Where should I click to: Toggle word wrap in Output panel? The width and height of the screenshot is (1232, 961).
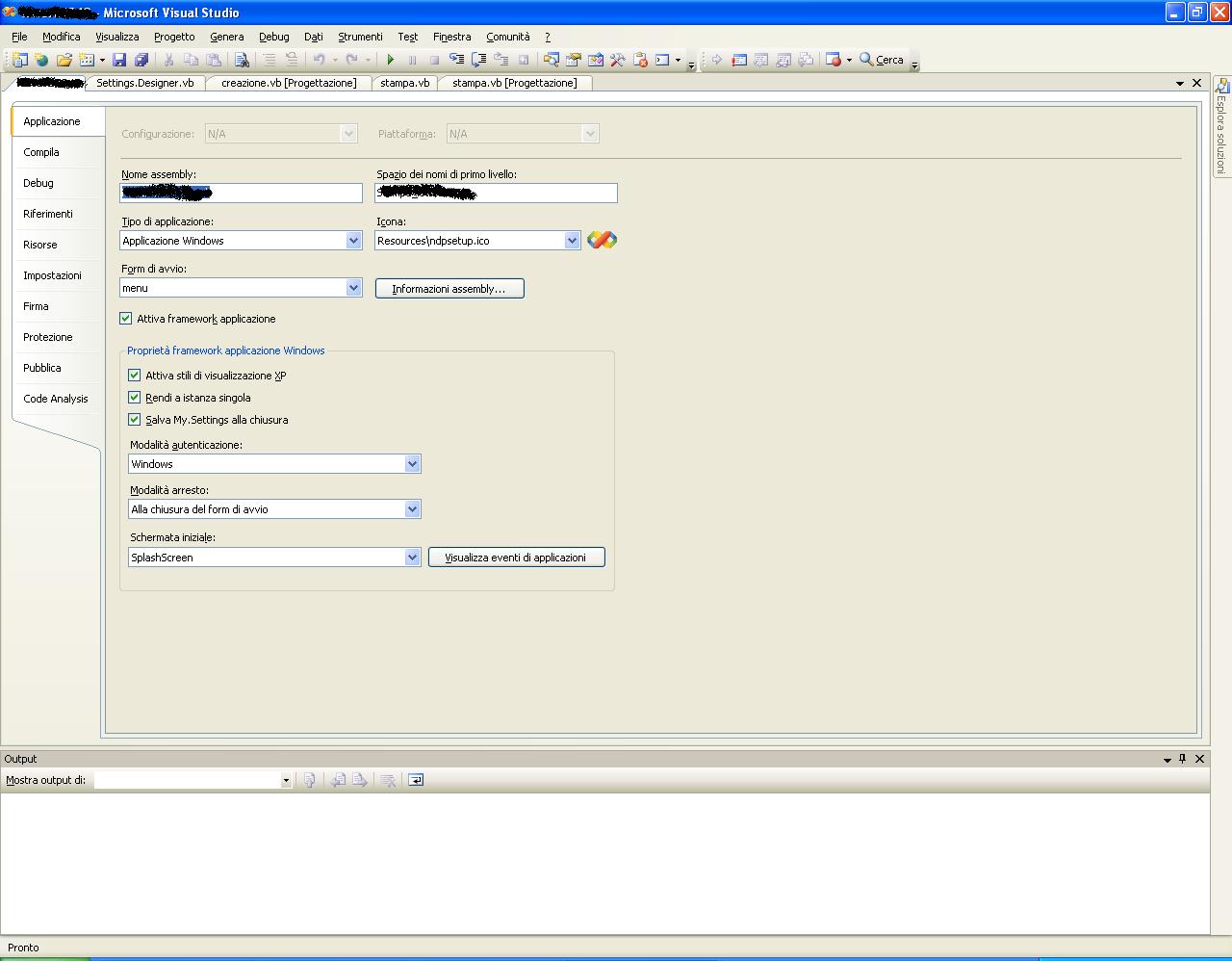[416, 780]
